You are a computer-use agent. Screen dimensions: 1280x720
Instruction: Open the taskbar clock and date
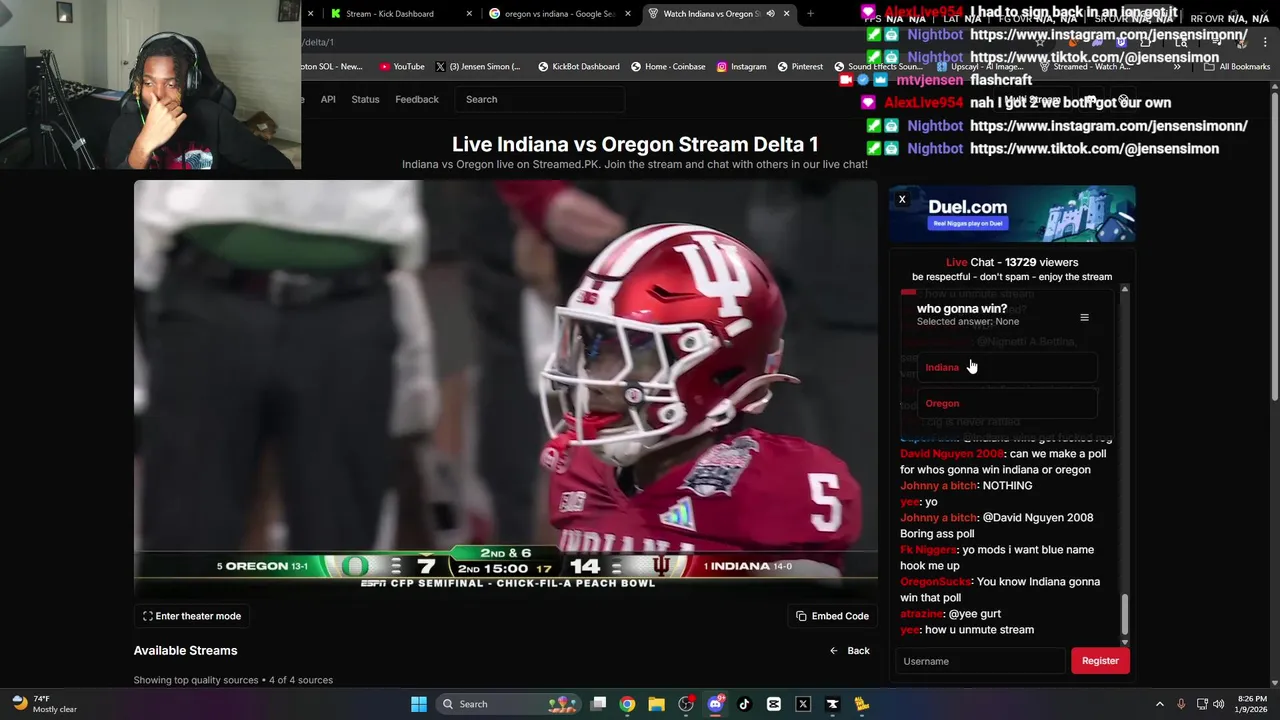tap(1252, 704)
